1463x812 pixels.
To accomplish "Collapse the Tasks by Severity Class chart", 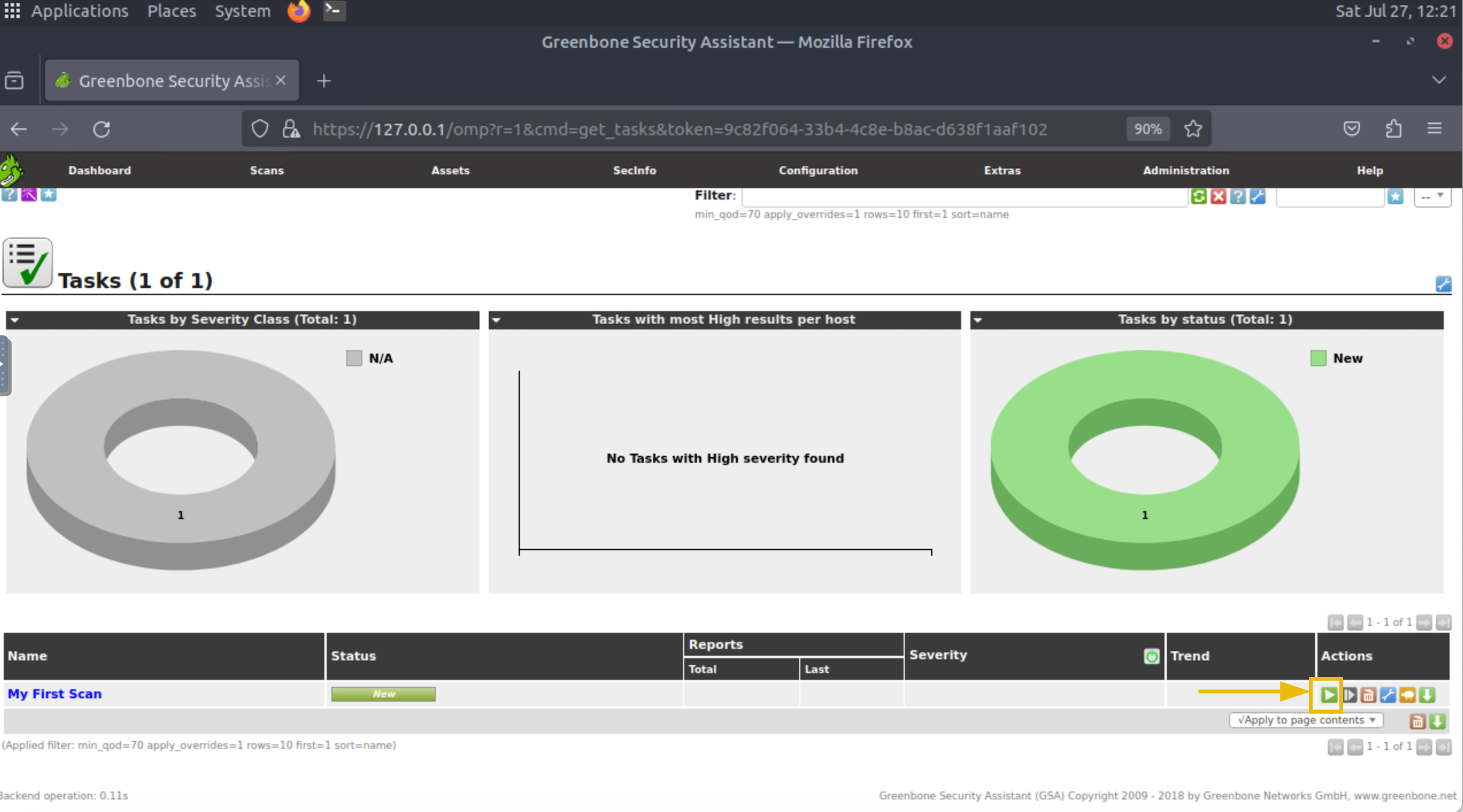I will [x=15, y=320].
